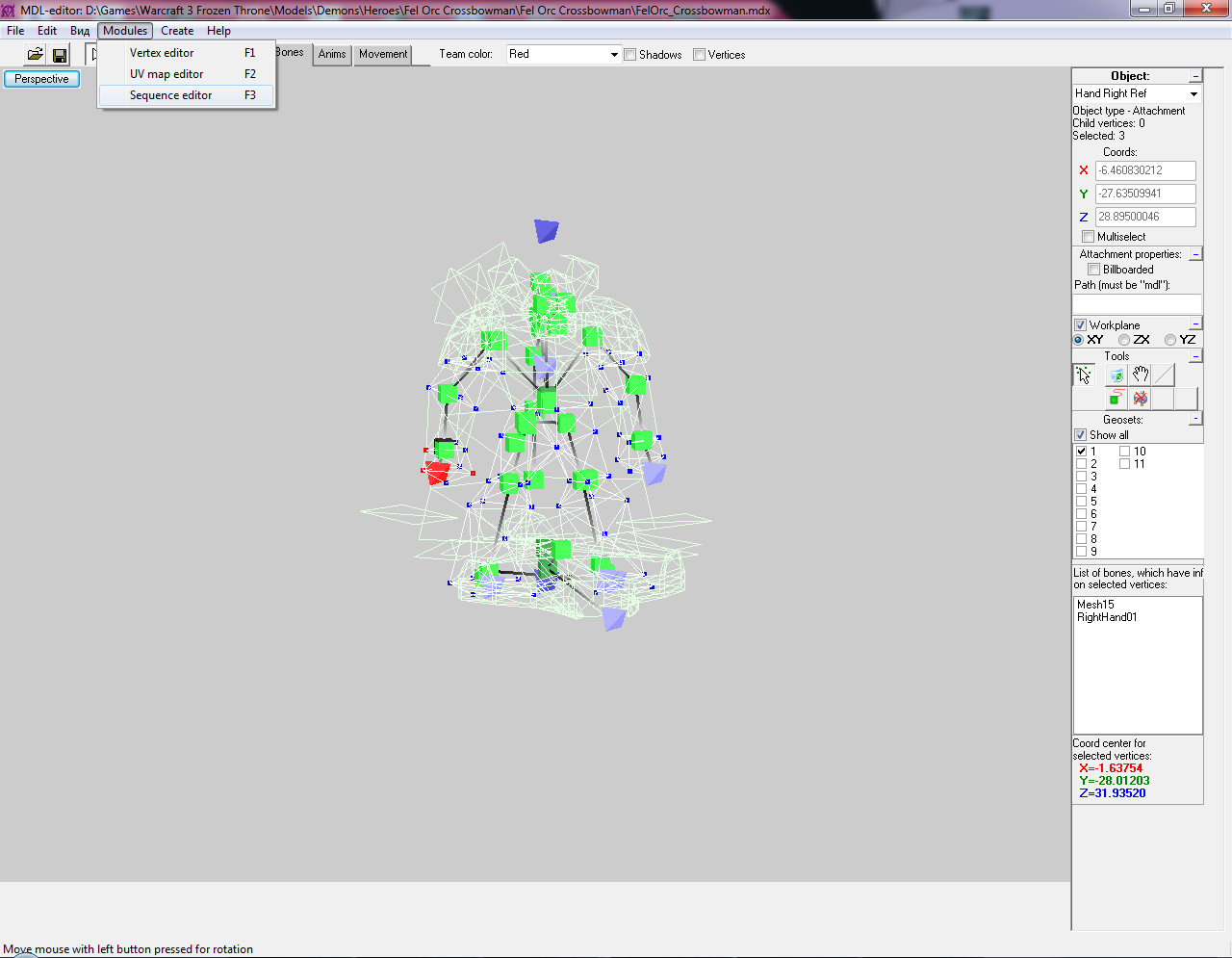Open the Create menu
This screenshot has width=1232, height=958.
pos(177,31)
